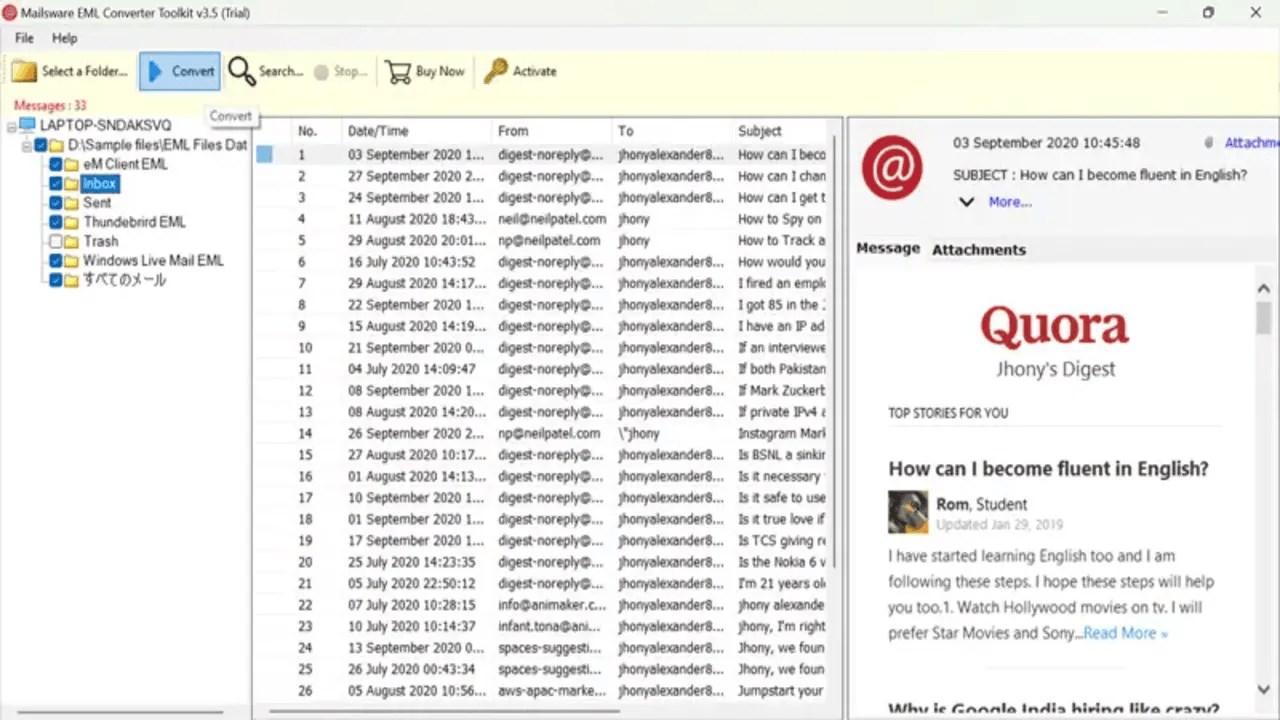Click the LAPTOP-SNDAKSVQ computer icon
1280x720 pixels.
coord(27,126)
